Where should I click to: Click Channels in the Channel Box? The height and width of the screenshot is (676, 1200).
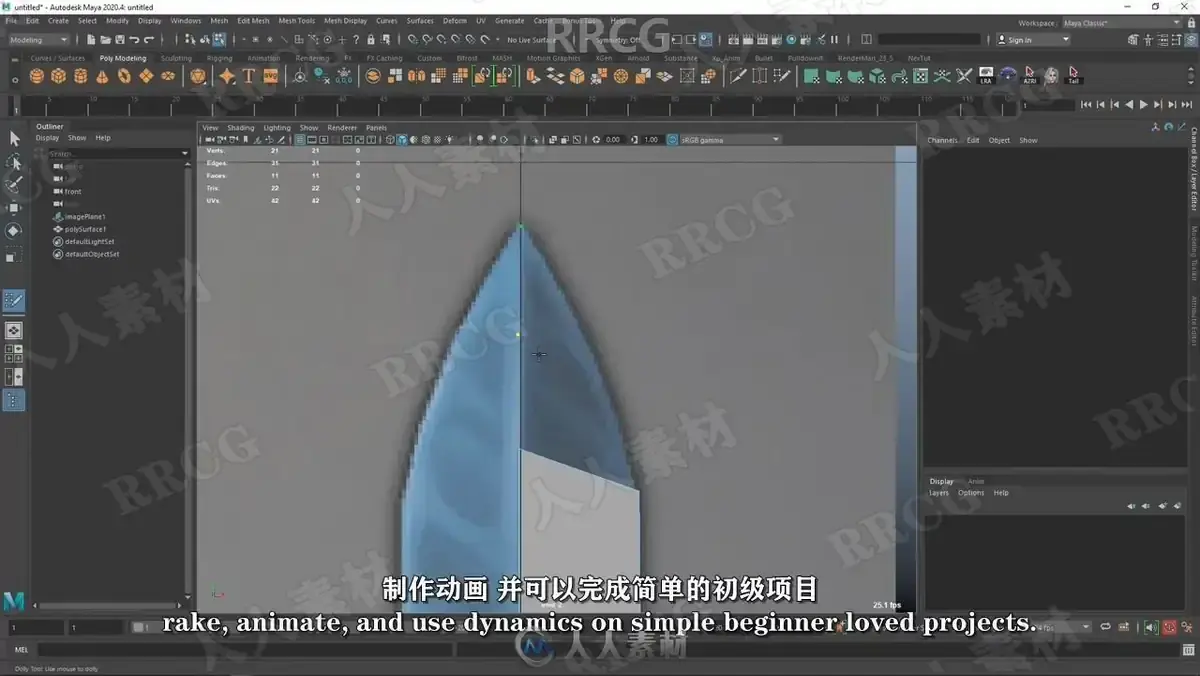coord(942,140)
